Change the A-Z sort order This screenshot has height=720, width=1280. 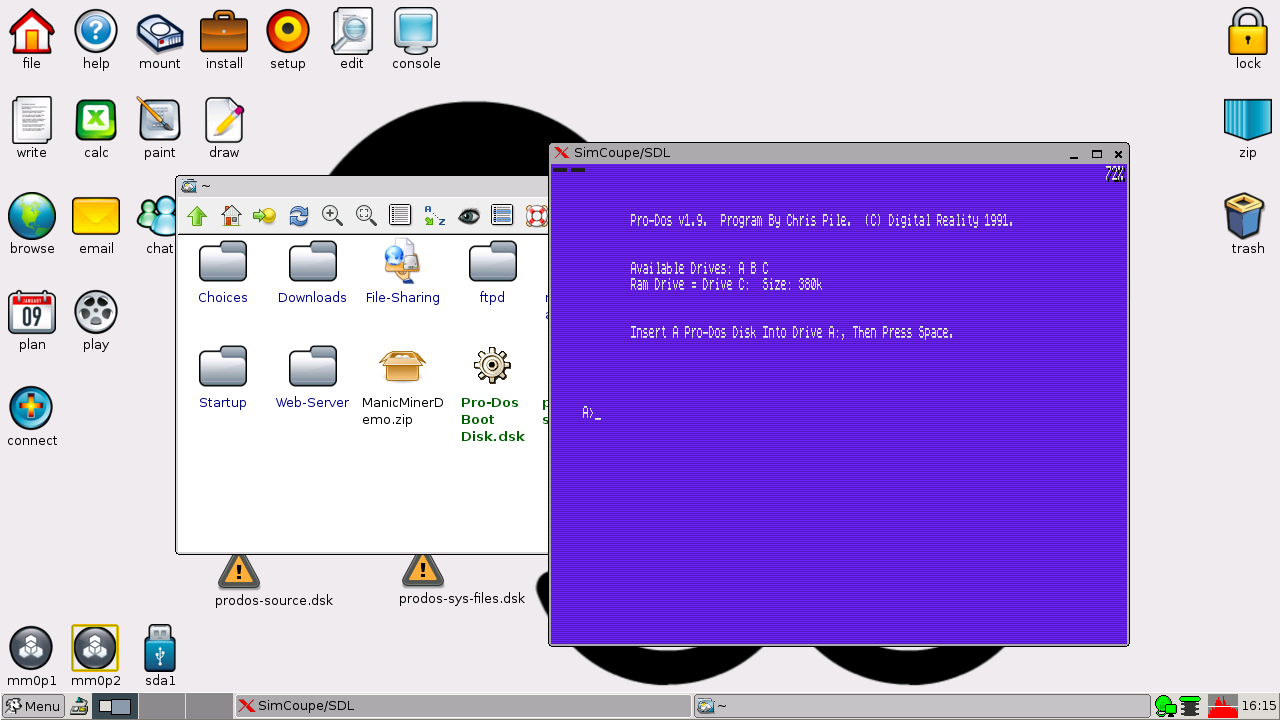coord(434,215)
